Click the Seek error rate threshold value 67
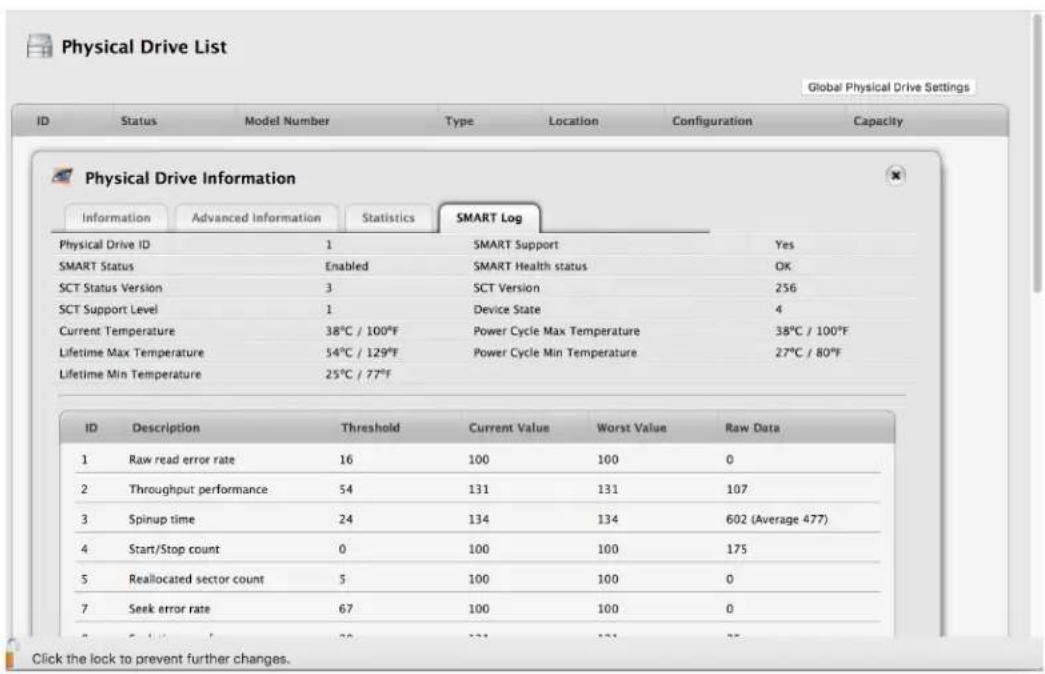This screenshot has height=674, width=1045. coord(346,609)
